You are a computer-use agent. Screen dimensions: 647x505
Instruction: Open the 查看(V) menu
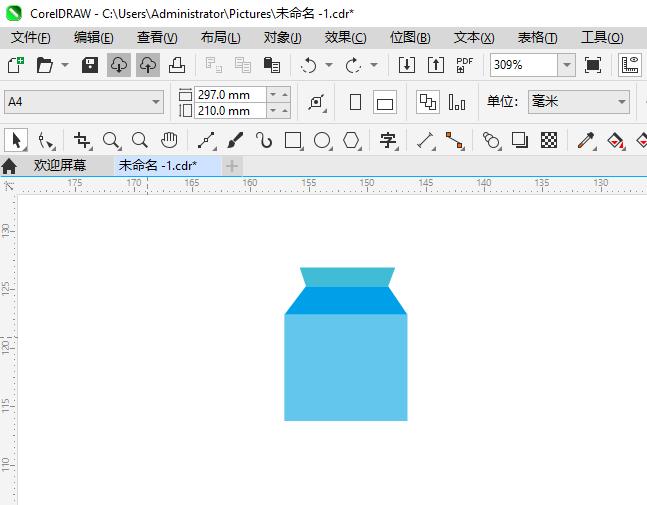click(157, 38)
